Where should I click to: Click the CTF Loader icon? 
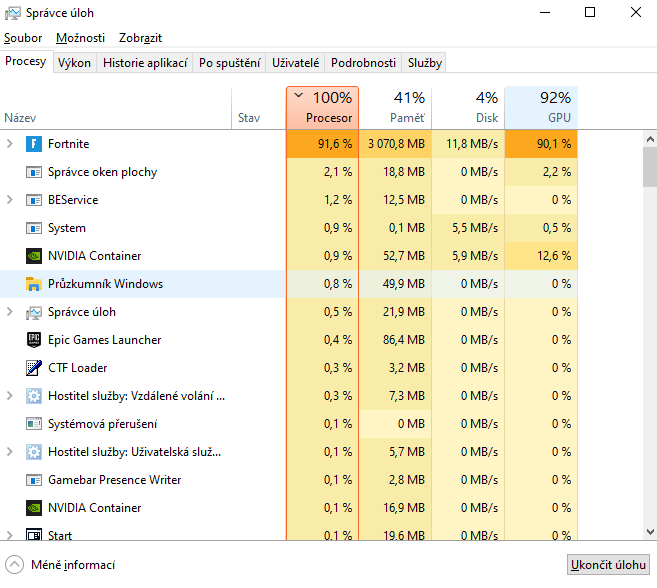(x=33, y=368)
